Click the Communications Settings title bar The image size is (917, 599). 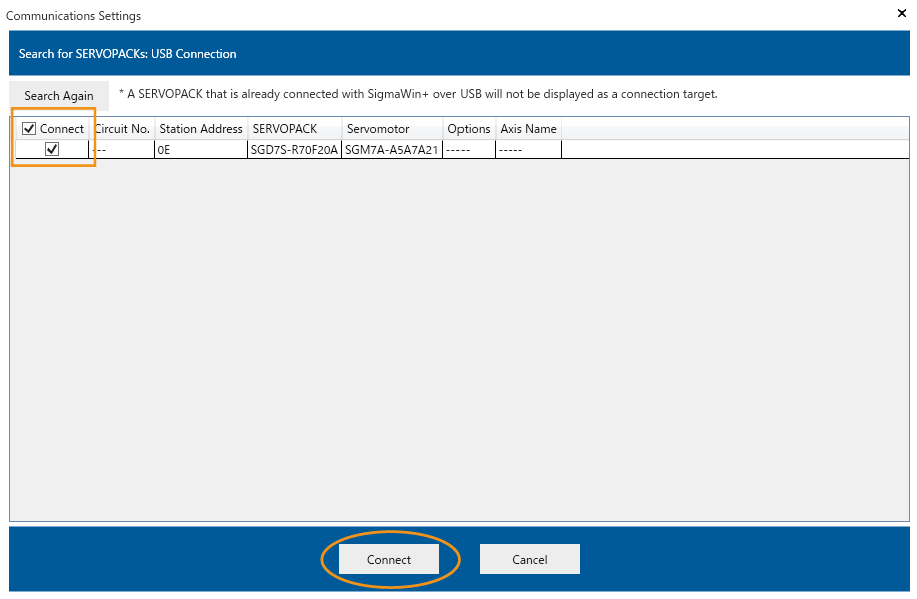tap(400, 15)
